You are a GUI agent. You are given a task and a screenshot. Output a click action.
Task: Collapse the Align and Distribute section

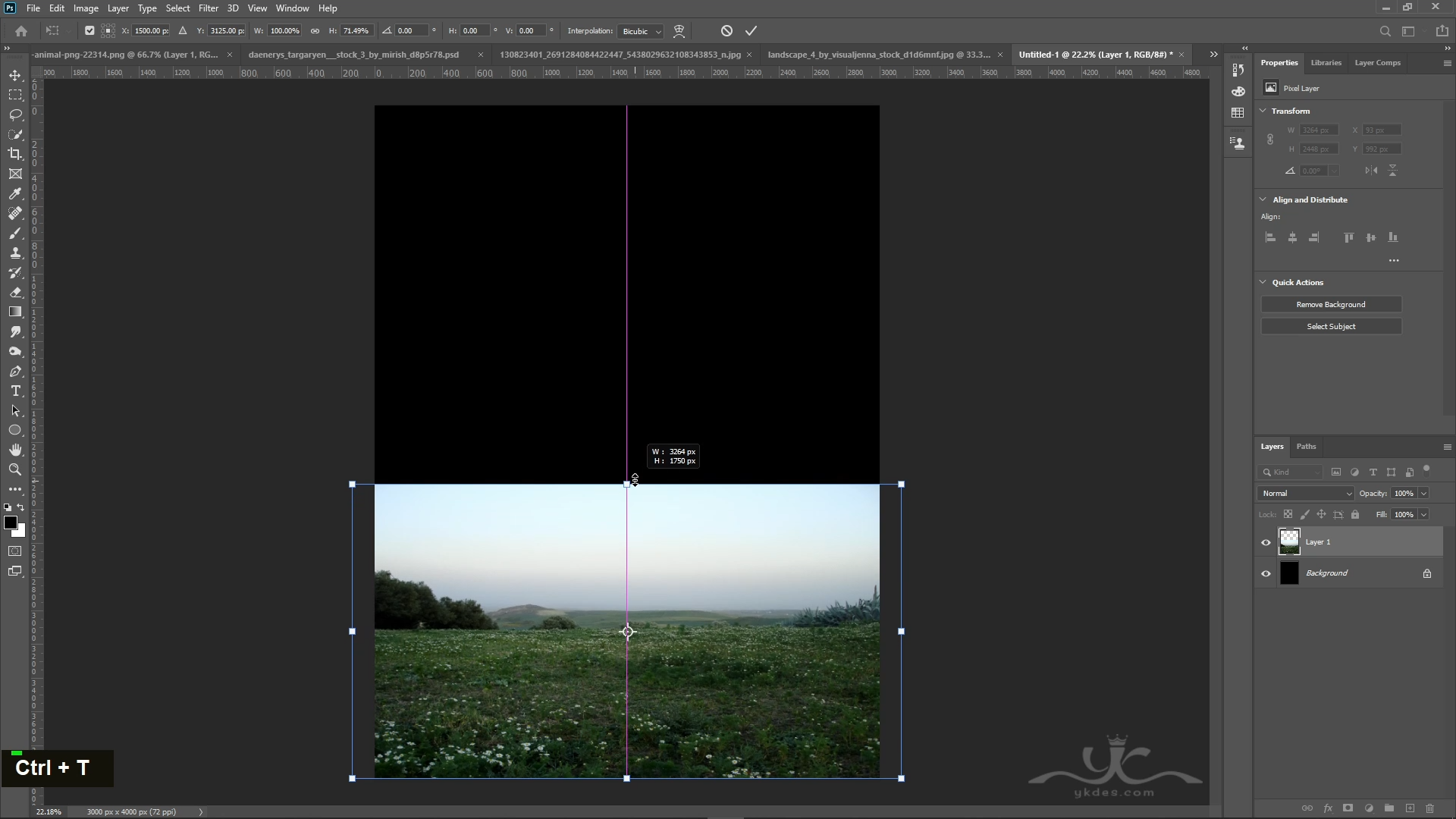(x=1263, y=199)
